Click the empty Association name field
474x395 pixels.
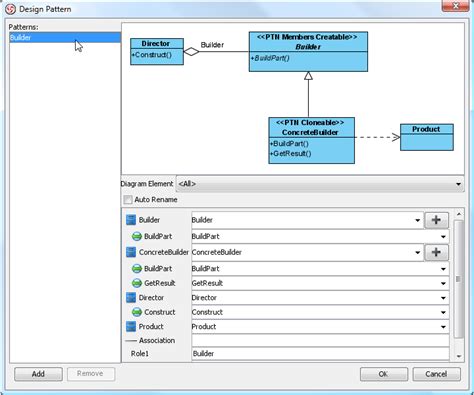pyautogui.click(x=320, y=341)
